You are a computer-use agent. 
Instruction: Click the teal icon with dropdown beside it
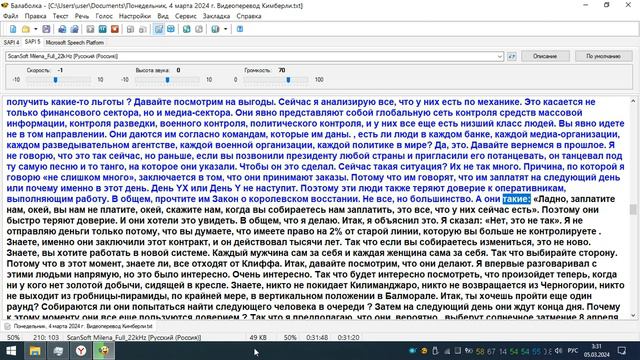coord(215,29)
